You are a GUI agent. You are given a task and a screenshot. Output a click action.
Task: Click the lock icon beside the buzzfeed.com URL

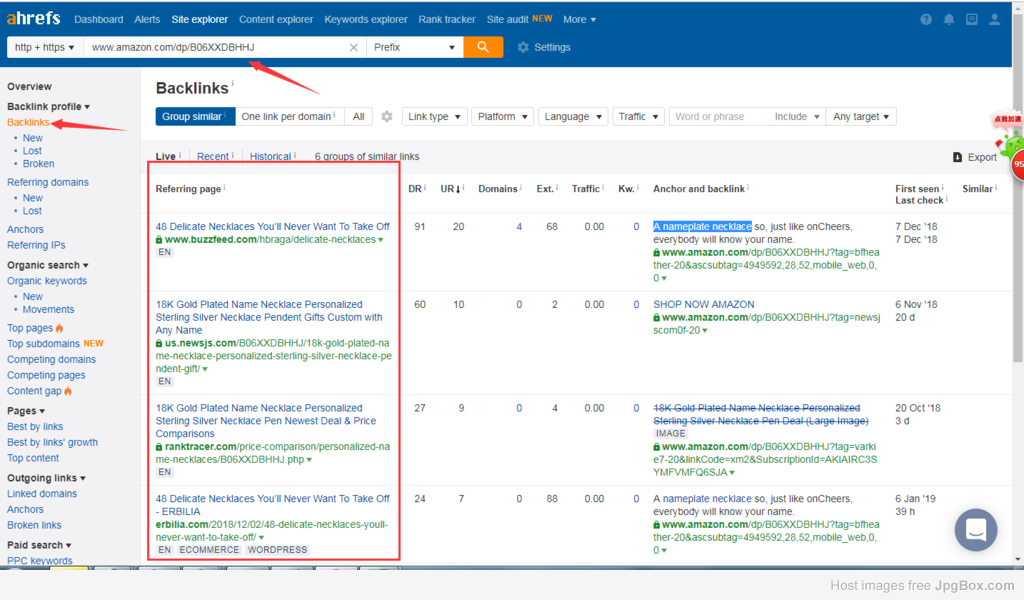[159, 240]
